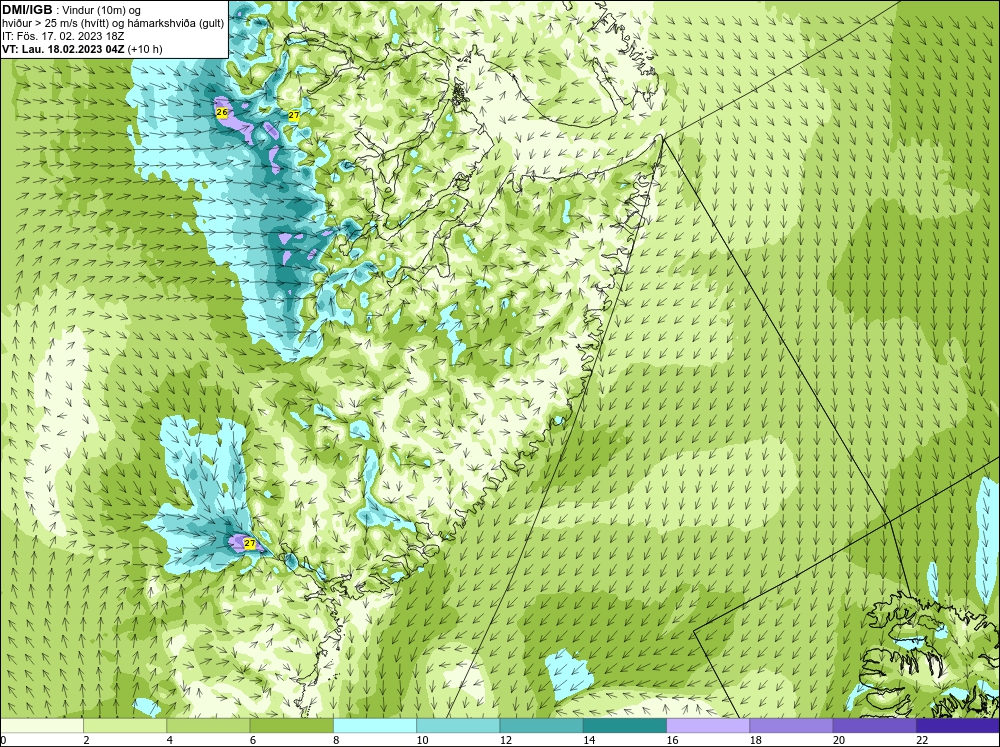Click the "16" tick label on the scale
1000x747 pixels.
pyautogui.click(x=672, y=740)
